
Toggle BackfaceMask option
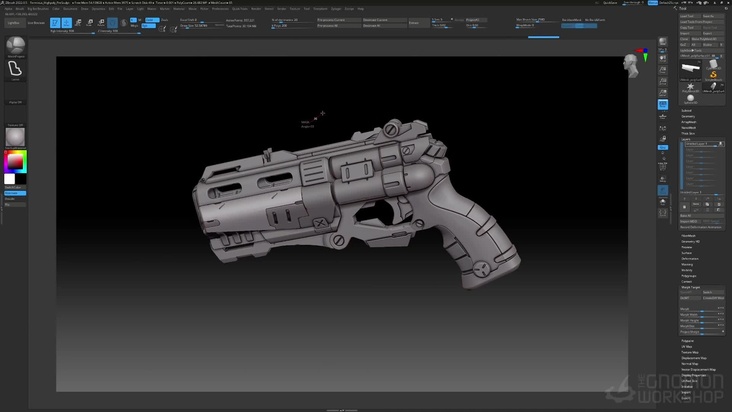coord(571,20)
